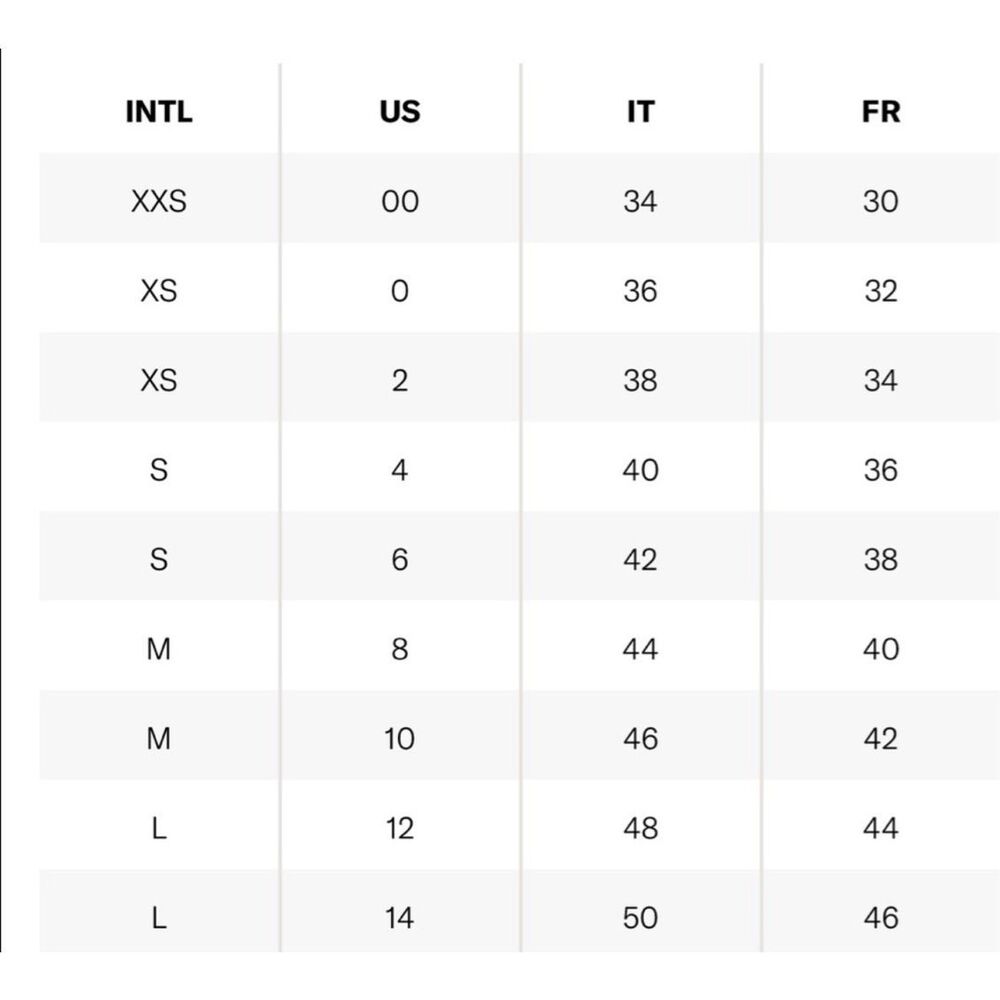Click the FR column header
1000x1000 pixels.
click(x=881, y=112)
